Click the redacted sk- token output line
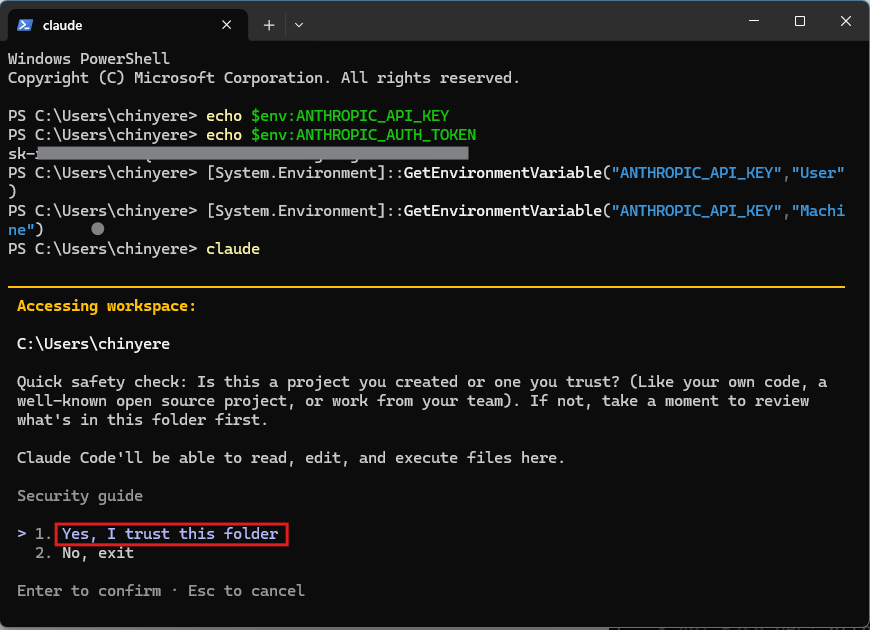The image size is (870, 630). click(238, 154)
